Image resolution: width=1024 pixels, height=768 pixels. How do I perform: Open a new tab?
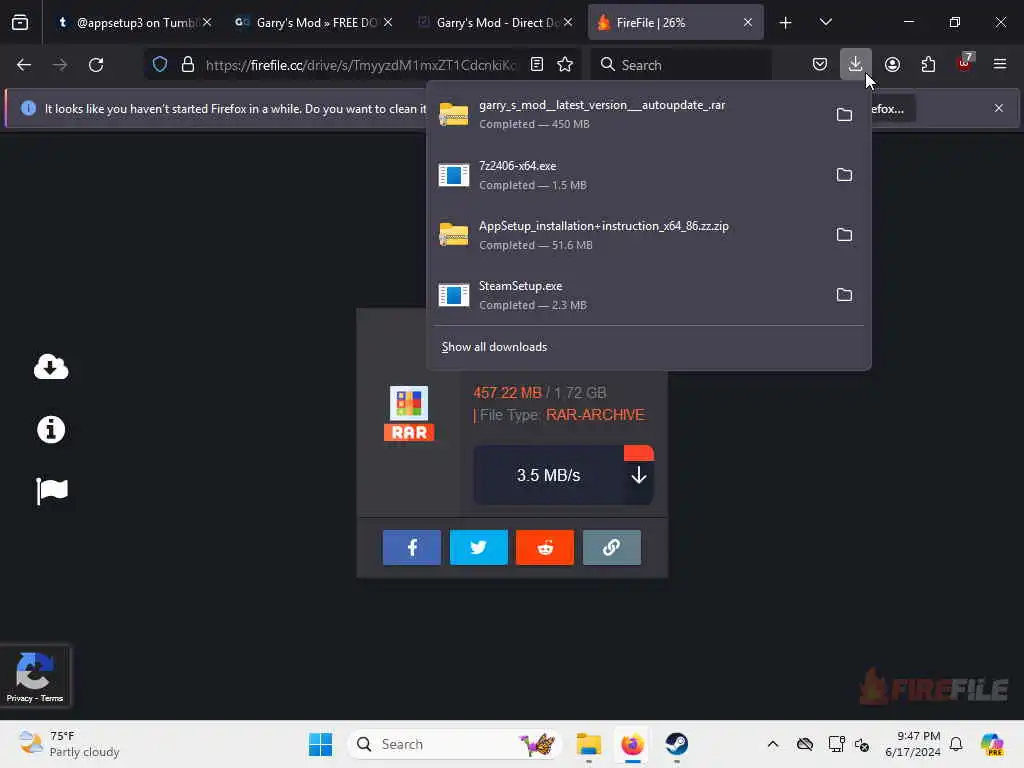[785, 23]
